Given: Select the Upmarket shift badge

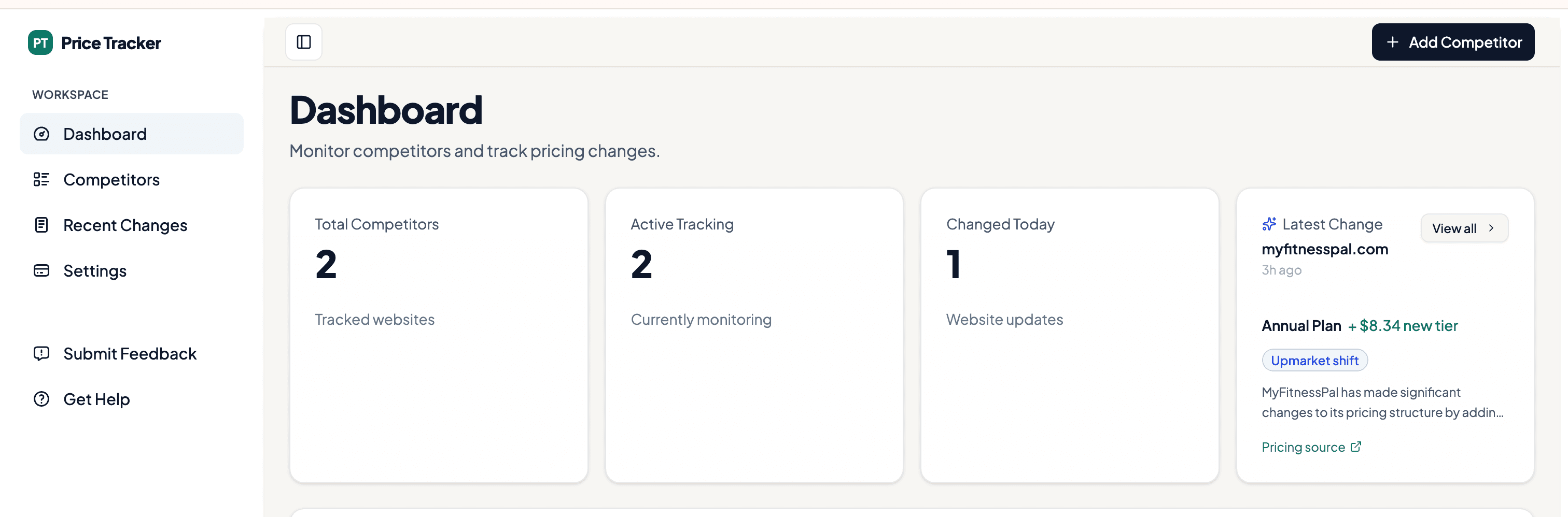Looking at the screenshot, I should point(1315,360).
